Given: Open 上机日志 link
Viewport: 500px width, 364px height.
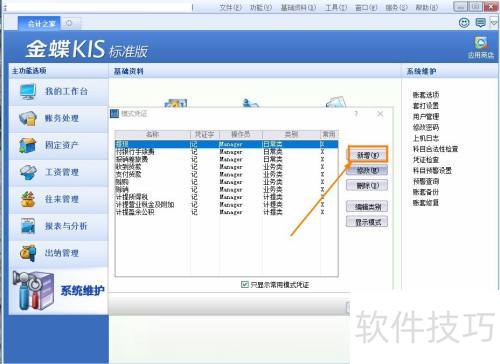Looking at the screenshot, I should pos(426,138).
